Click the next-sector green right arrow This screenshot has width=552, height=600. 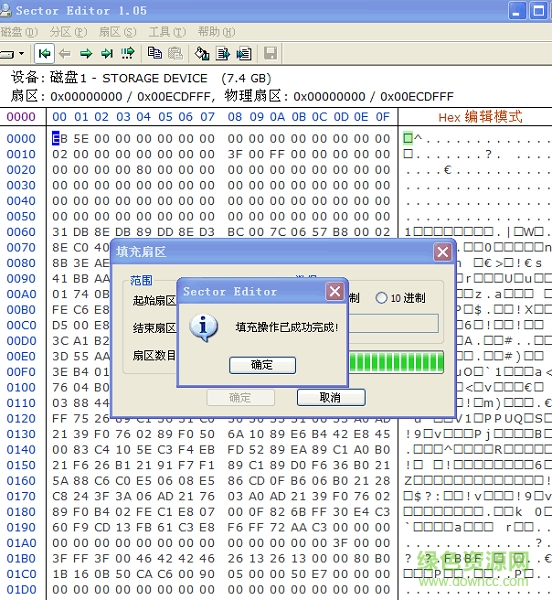(x=86, y=54)
